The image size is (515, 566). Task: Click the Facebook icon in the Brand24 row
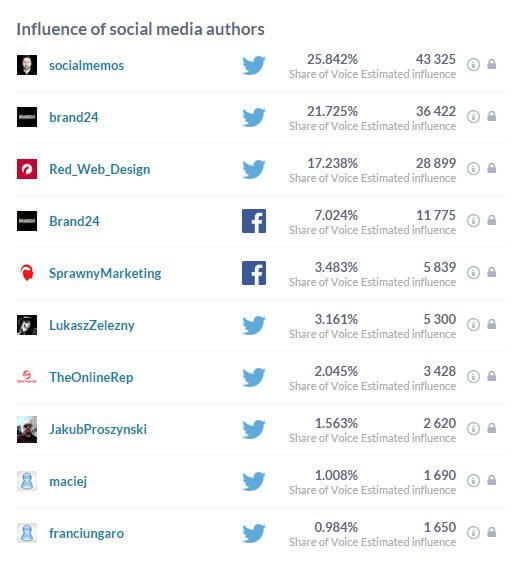[x=254, y=221]
